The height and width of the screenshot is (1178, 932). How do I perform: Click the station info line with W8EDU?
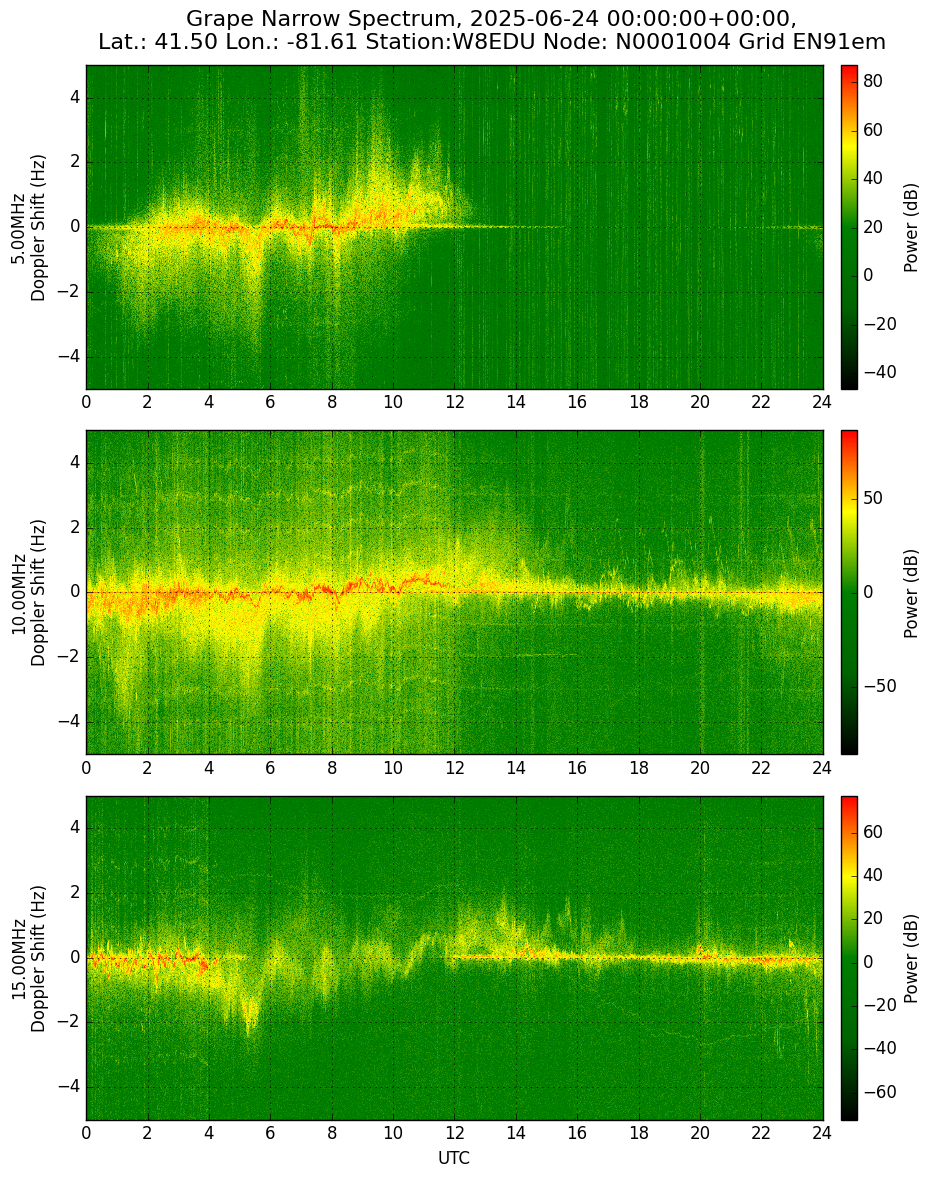(492, 42)
